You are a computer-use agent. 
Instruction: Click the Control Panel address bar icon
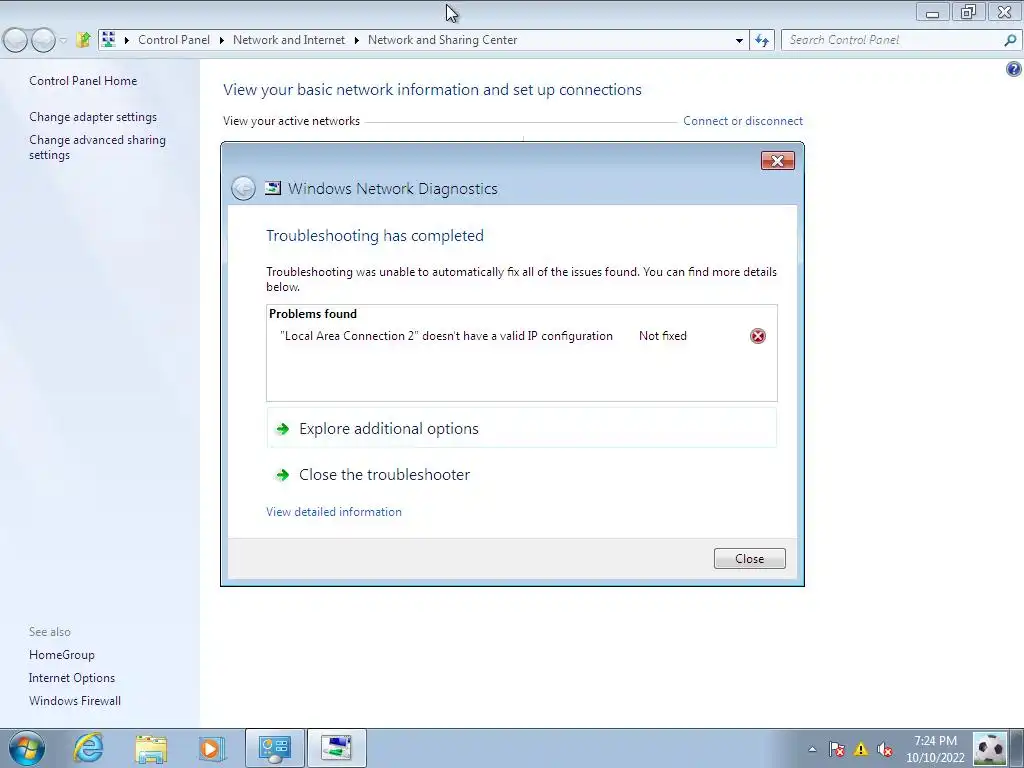pos(108,40)
